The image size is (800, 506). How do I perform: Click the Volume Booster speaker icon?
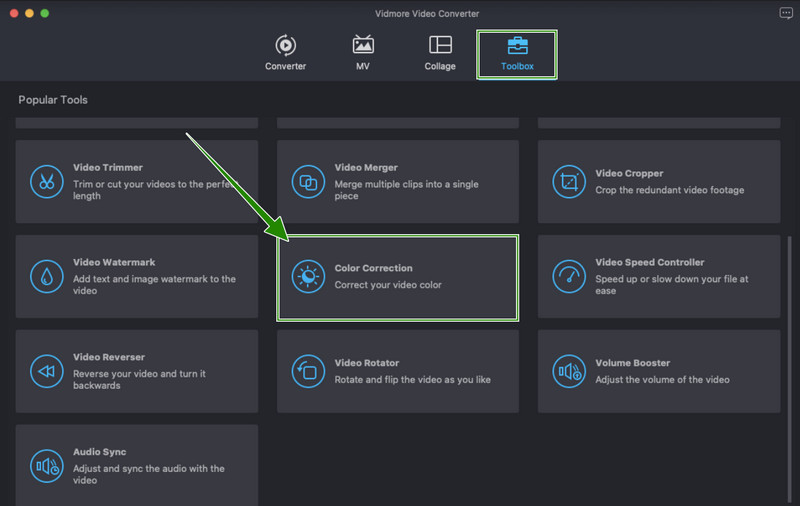coord(569,371)
